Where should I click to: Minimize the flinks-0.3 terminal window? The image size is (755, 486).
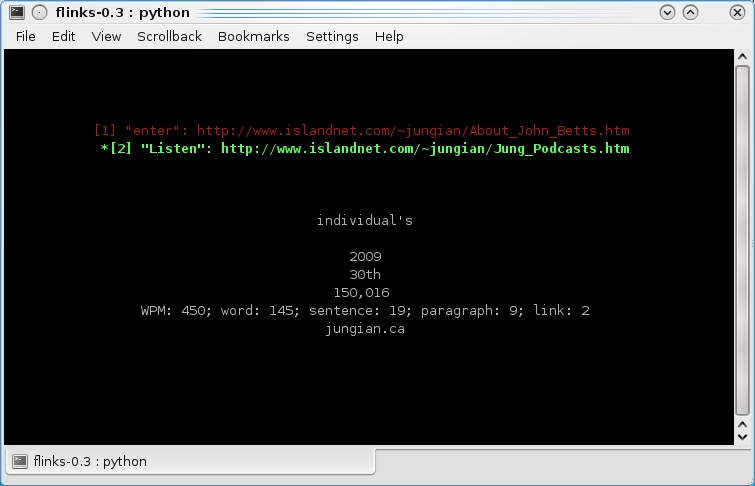[668, 12]
